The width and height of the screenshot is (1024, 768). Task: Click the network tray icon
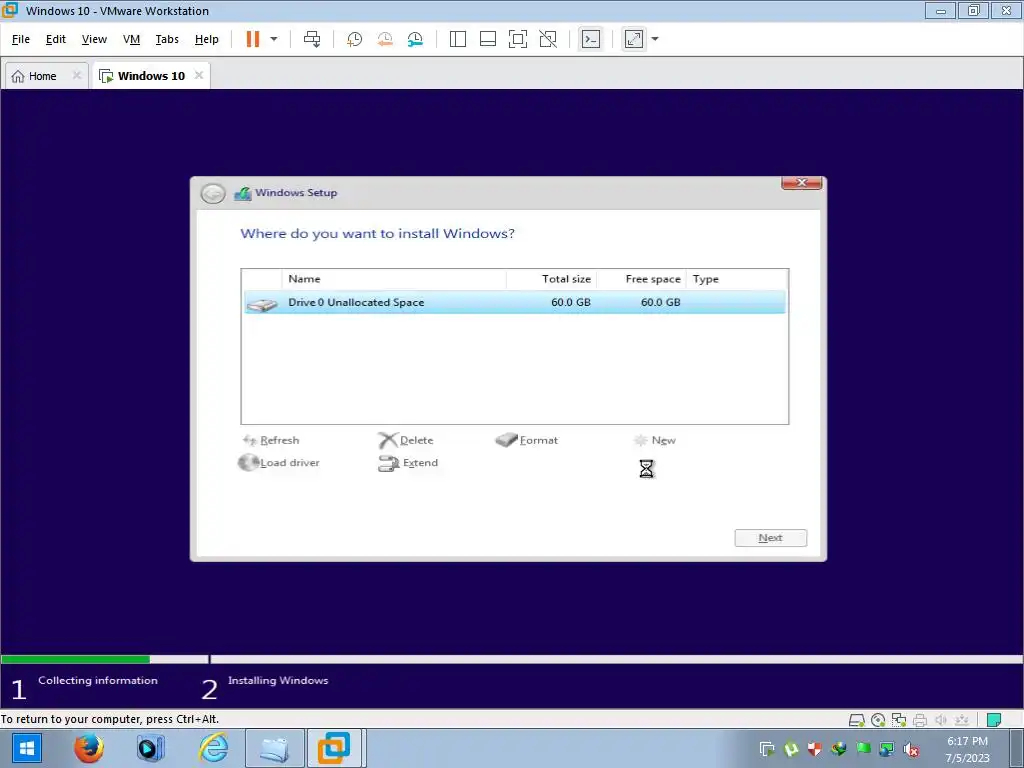887,749
